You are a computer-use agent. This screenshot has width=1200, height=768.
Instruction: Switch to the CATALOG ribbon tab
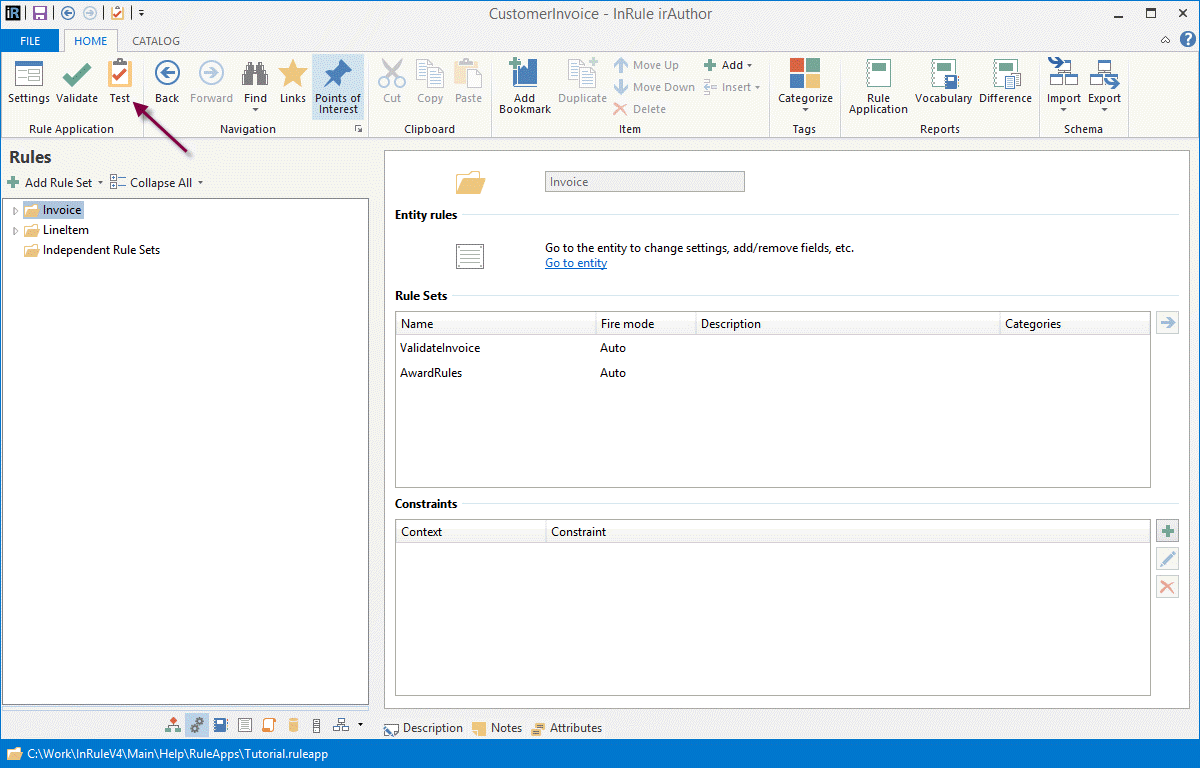coord(156,41)
